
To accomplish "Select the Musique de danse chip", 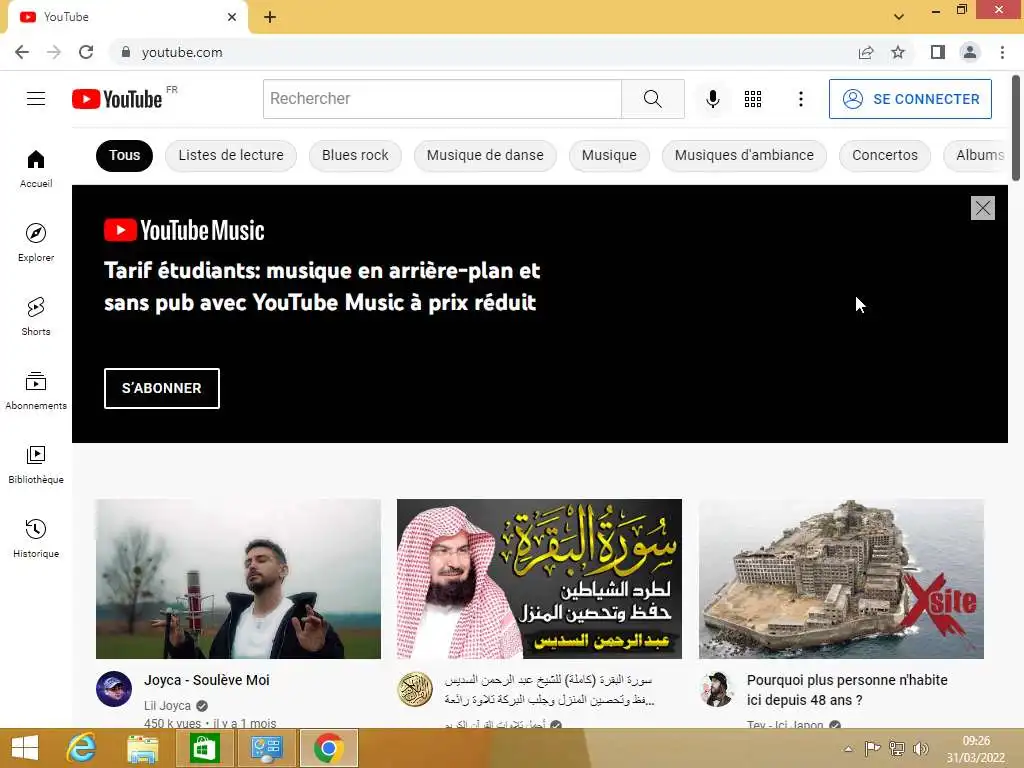I will click(485, 155).
